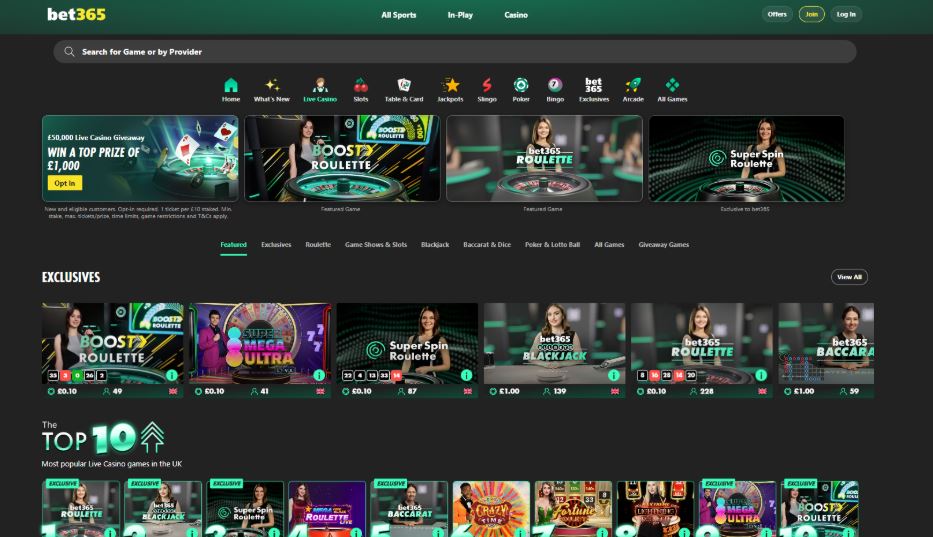
Task: Open Top 10 number 7 Fortune Roulette
Action: 574,509
